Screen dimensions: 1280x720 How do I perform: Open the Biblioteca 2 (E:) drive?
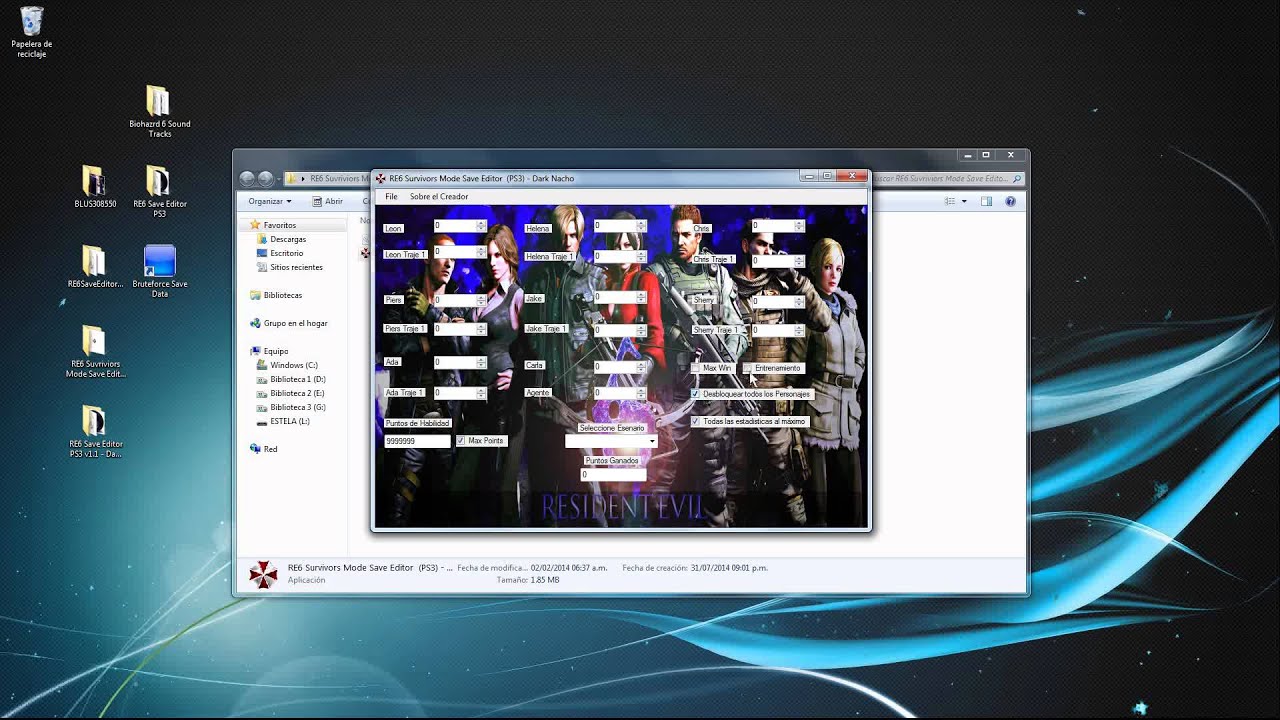(x=297, y=393)
